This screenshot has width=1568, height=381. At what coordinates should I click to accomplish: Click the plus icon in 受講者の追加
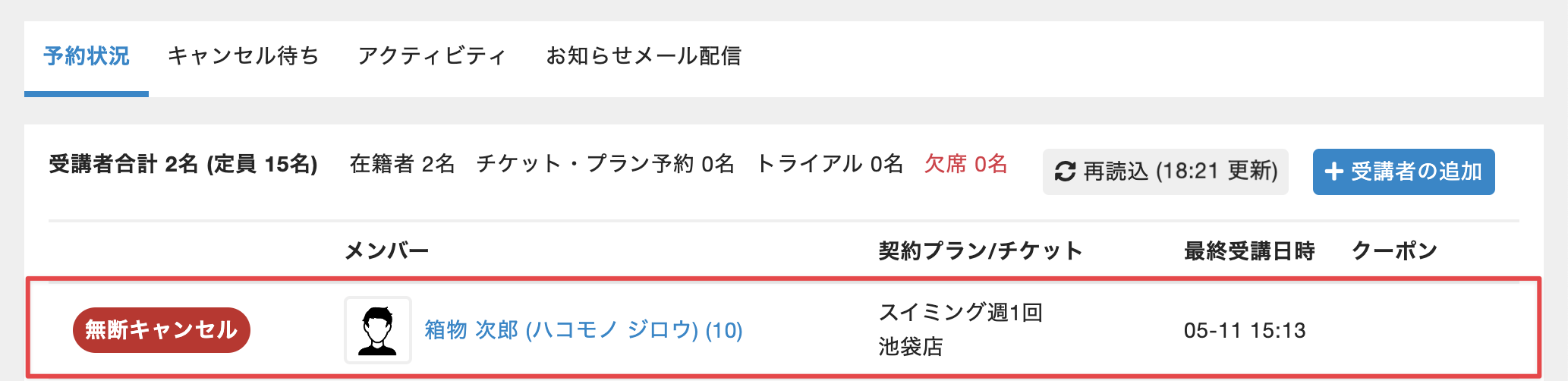point(1334,172)
